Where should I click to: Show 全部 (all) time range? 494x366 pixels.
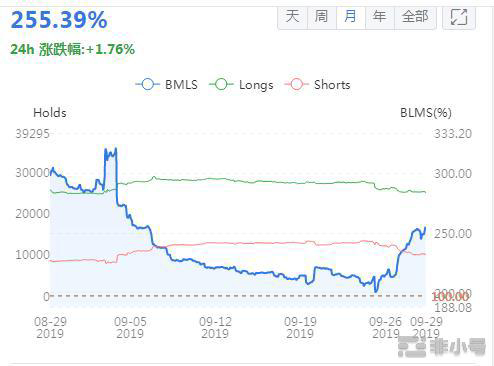pyautogui.click(x=415, y=16)
